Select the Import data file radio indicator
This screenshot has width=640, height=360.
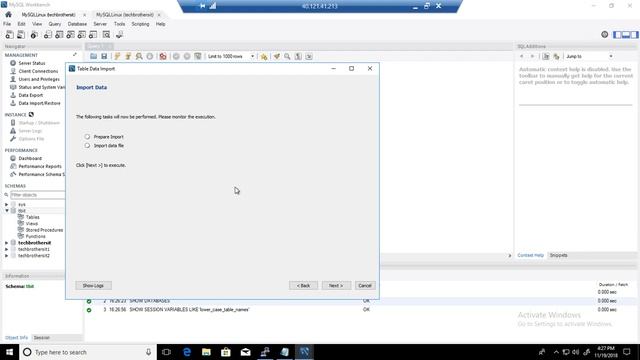click(x=87, y=146)
